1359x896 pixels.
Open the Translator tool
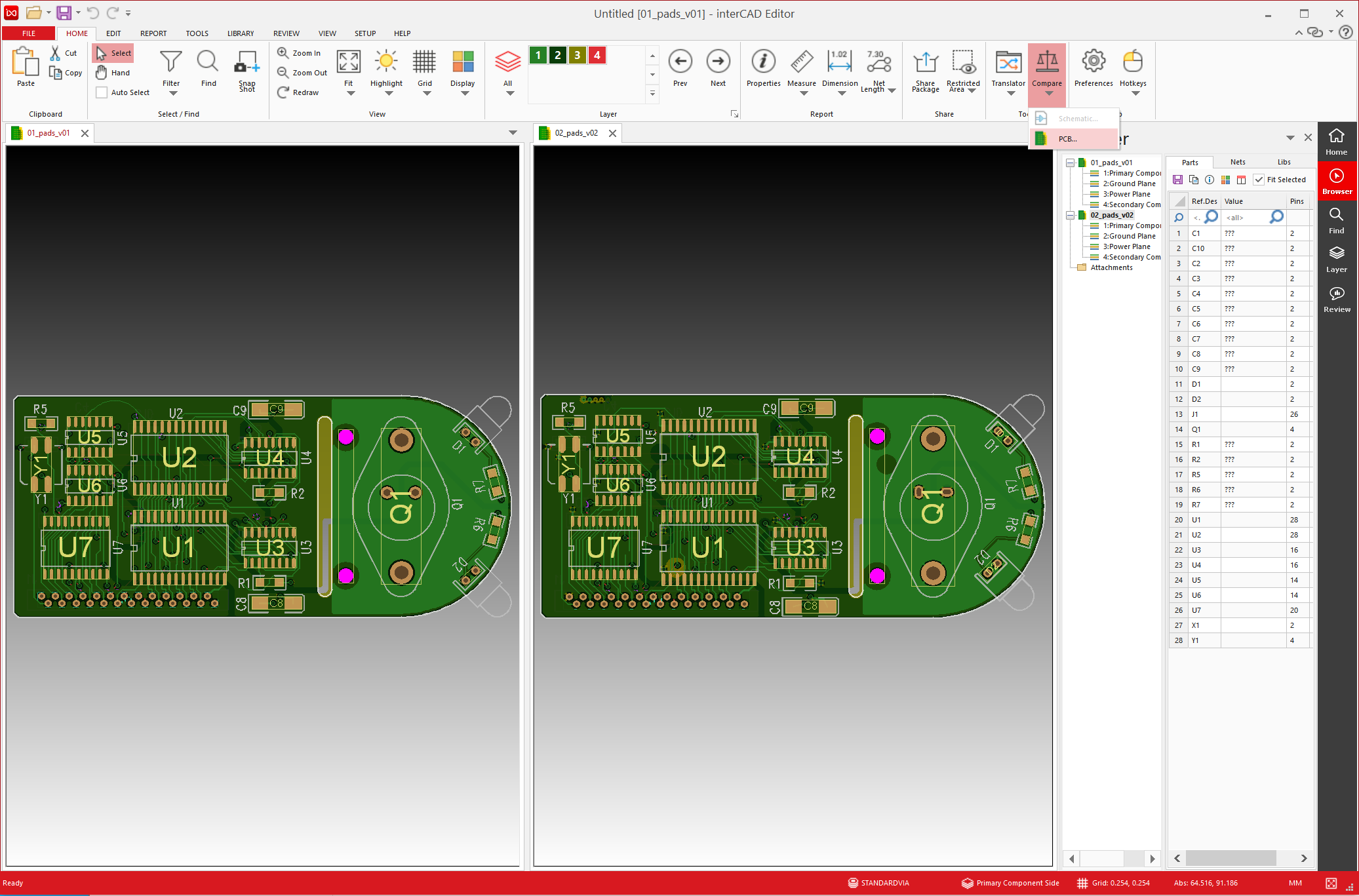(x=1008, y=63)
